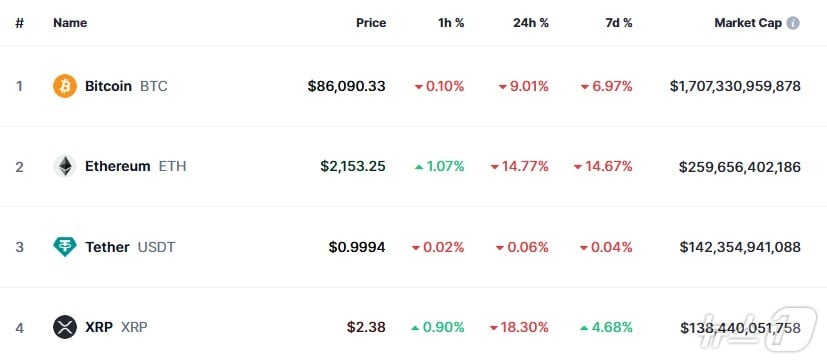Sort table by Price column header
The image size is (827, 364).
371,23
